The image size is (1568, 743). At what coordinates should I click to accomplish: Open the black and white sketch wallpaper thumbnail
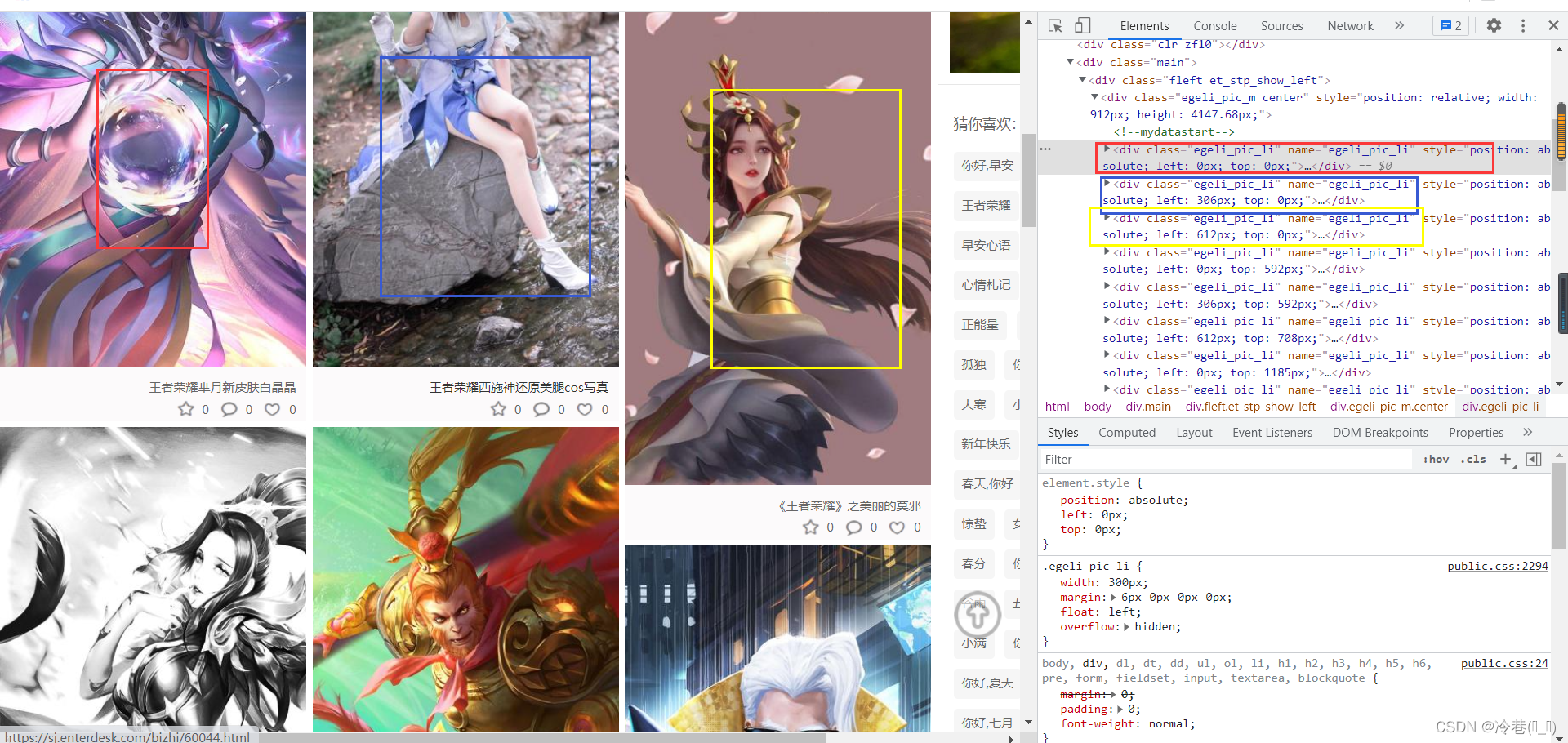[153, 580]
